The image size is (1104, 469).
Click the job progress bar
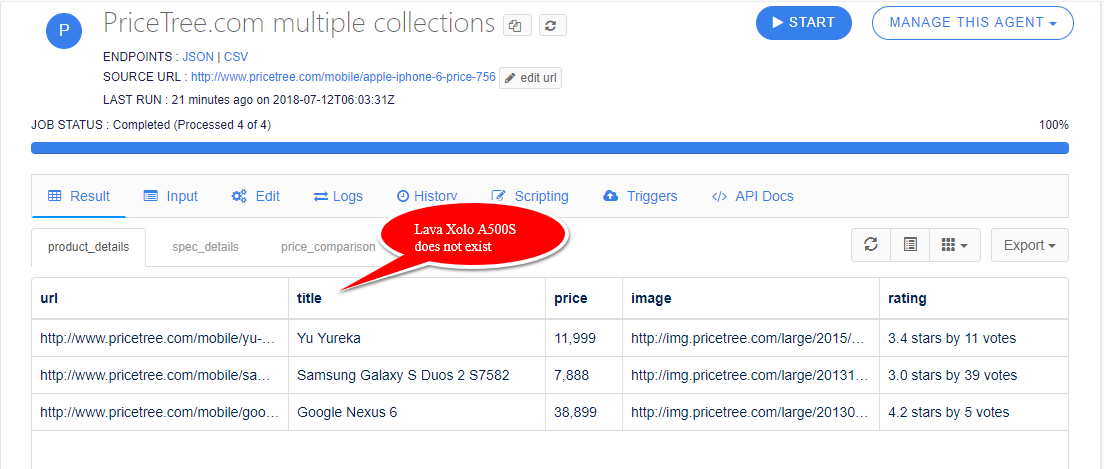pos(550,148)
